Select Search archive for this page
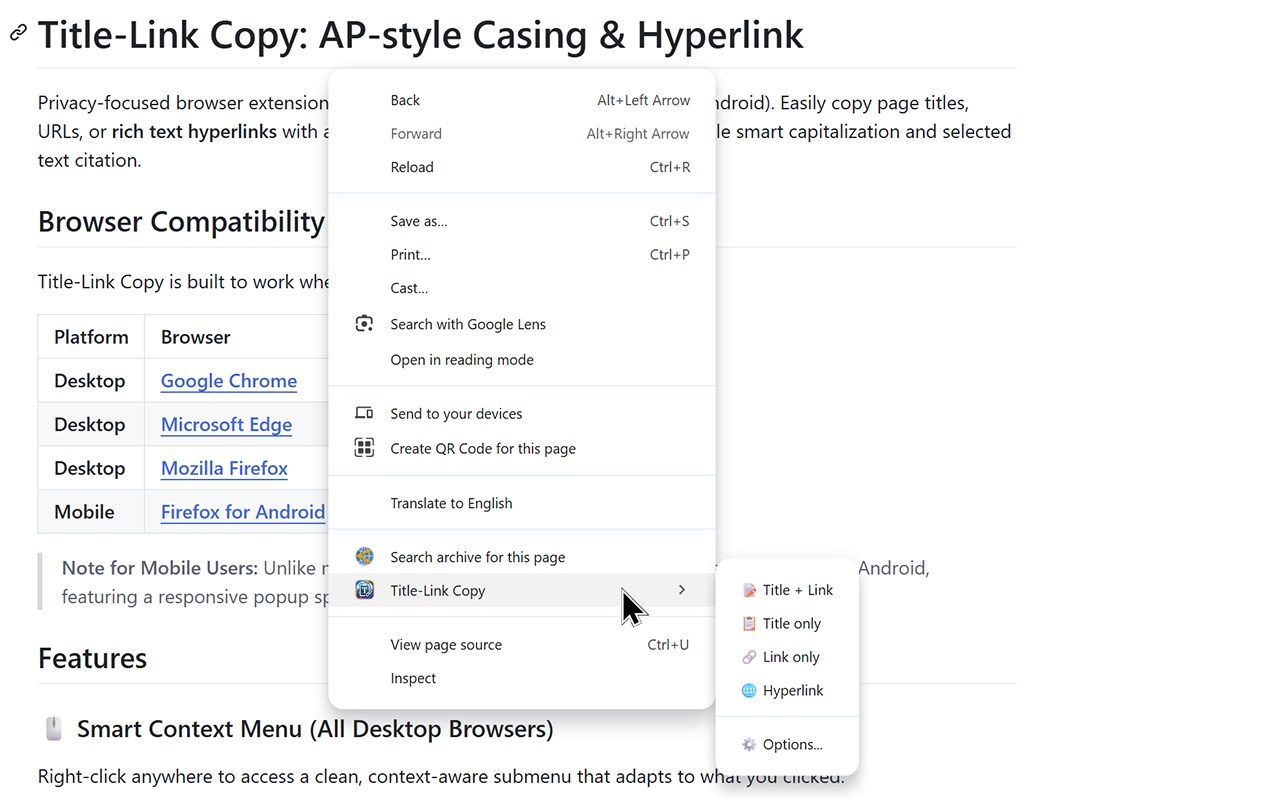This screenshot has width=1280, height=800. (522, 557)
